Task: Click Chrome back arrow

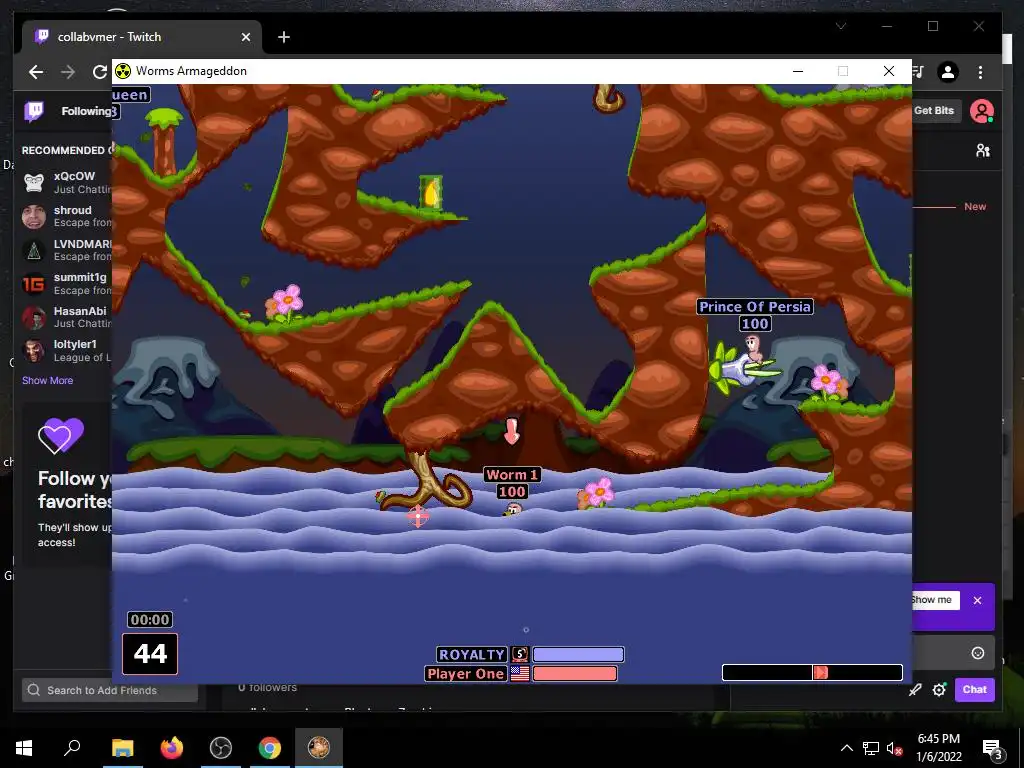Action: tap(36, 72)
